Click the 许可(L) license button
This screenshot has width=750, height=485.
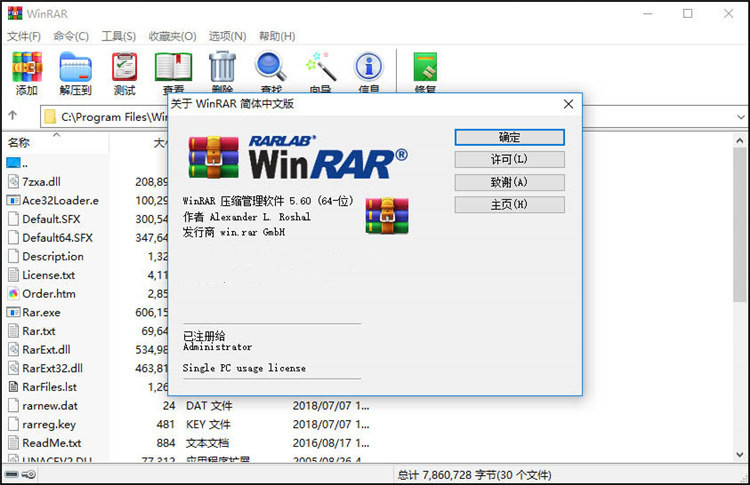click(509, 160)
